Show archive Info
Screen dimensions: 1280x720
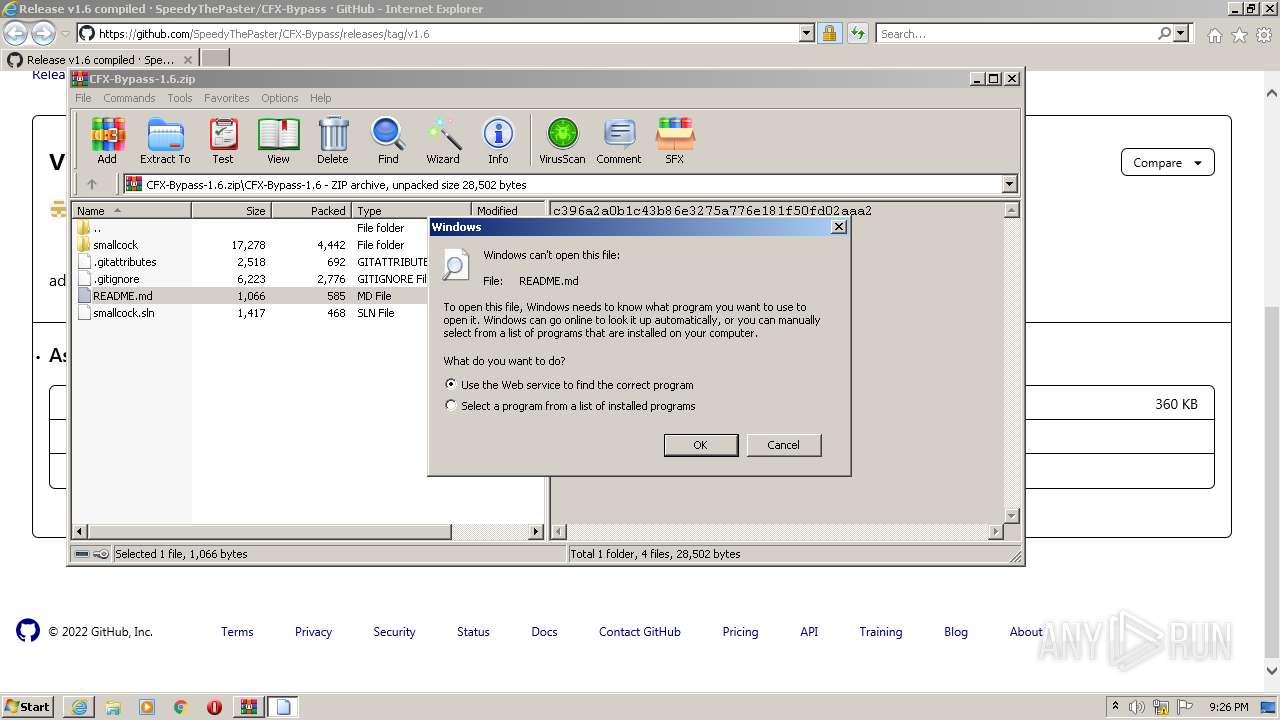[498, 140]
